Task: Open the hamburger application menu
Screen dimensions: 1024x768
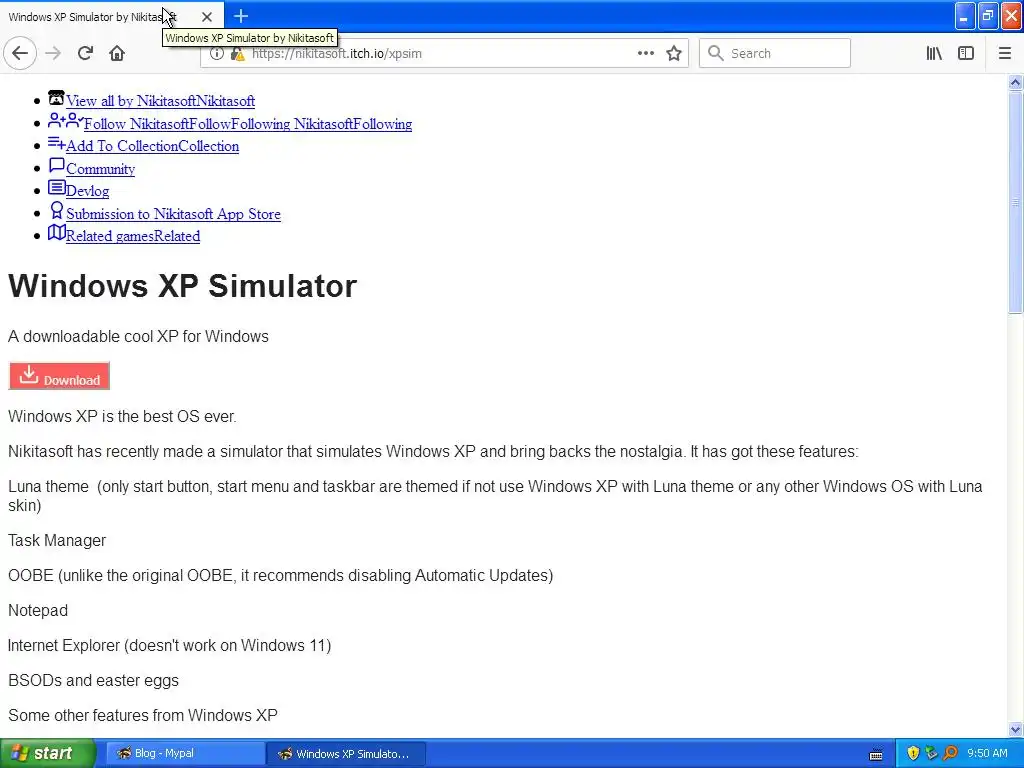Action: pyautogui.click(x=1004, y=53)
